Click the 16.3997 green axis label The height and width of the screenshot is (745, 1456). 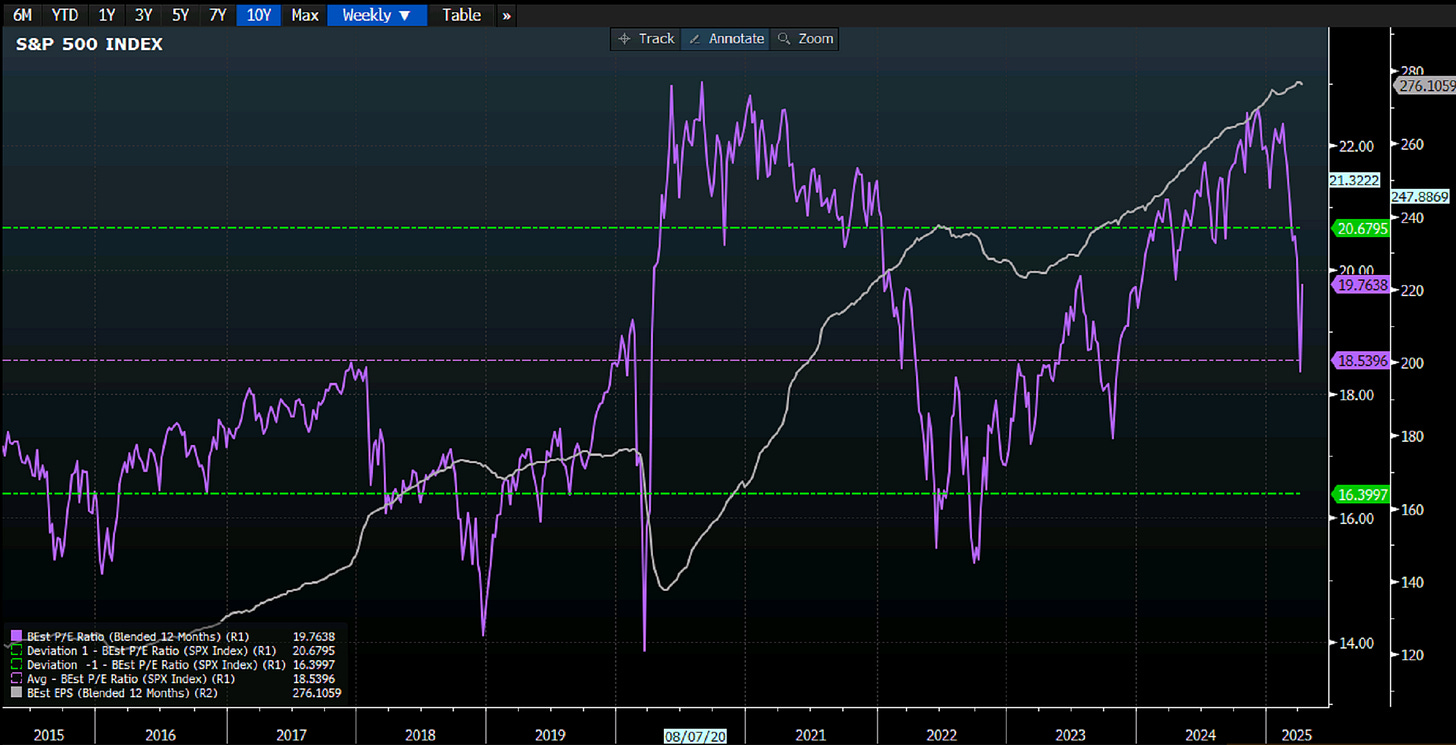1359,494
